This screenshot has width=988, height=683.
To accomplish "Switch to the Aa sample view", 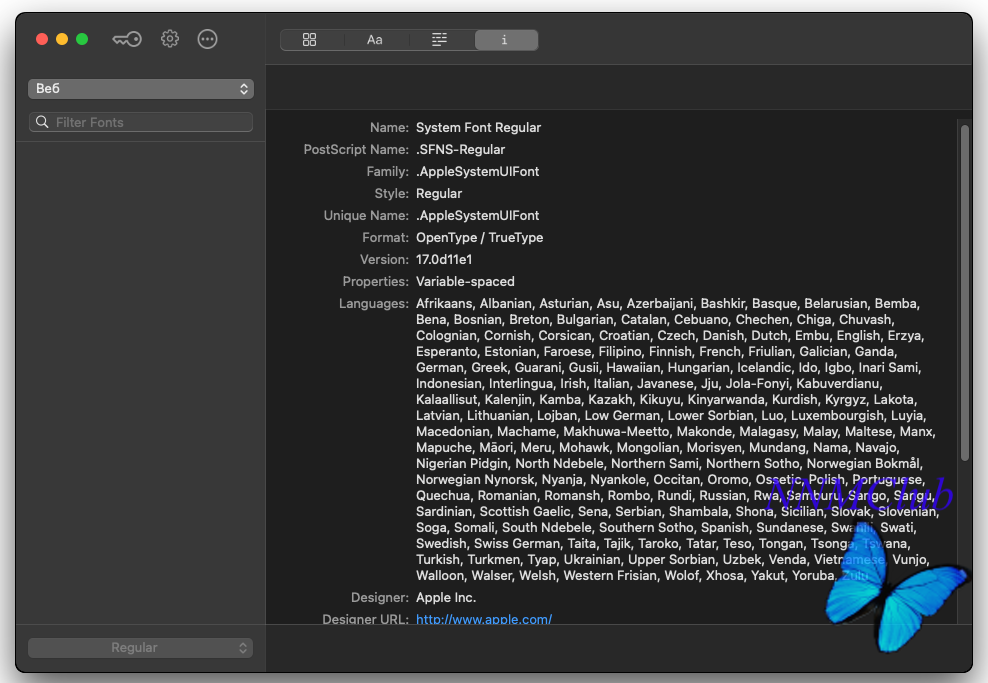I will pyautogui.click(x=374, y=40).
